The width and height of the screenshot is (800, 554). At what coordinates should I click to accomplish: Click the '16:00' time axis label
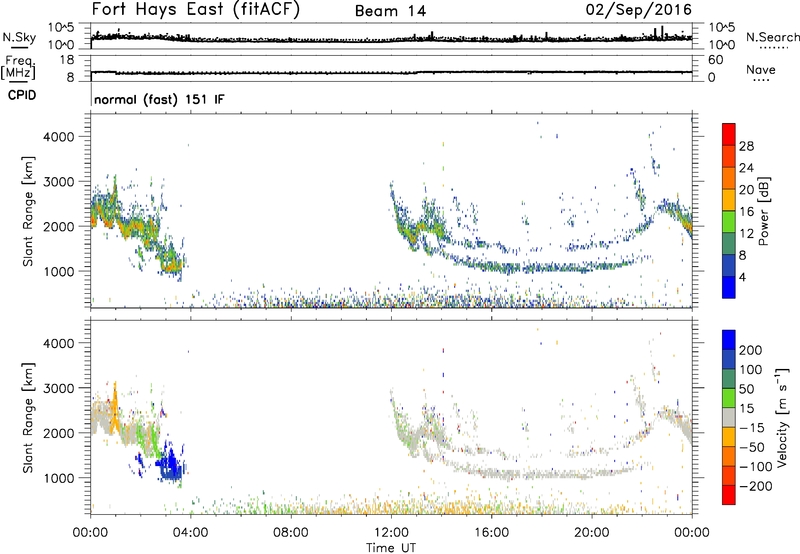[491, 533]
